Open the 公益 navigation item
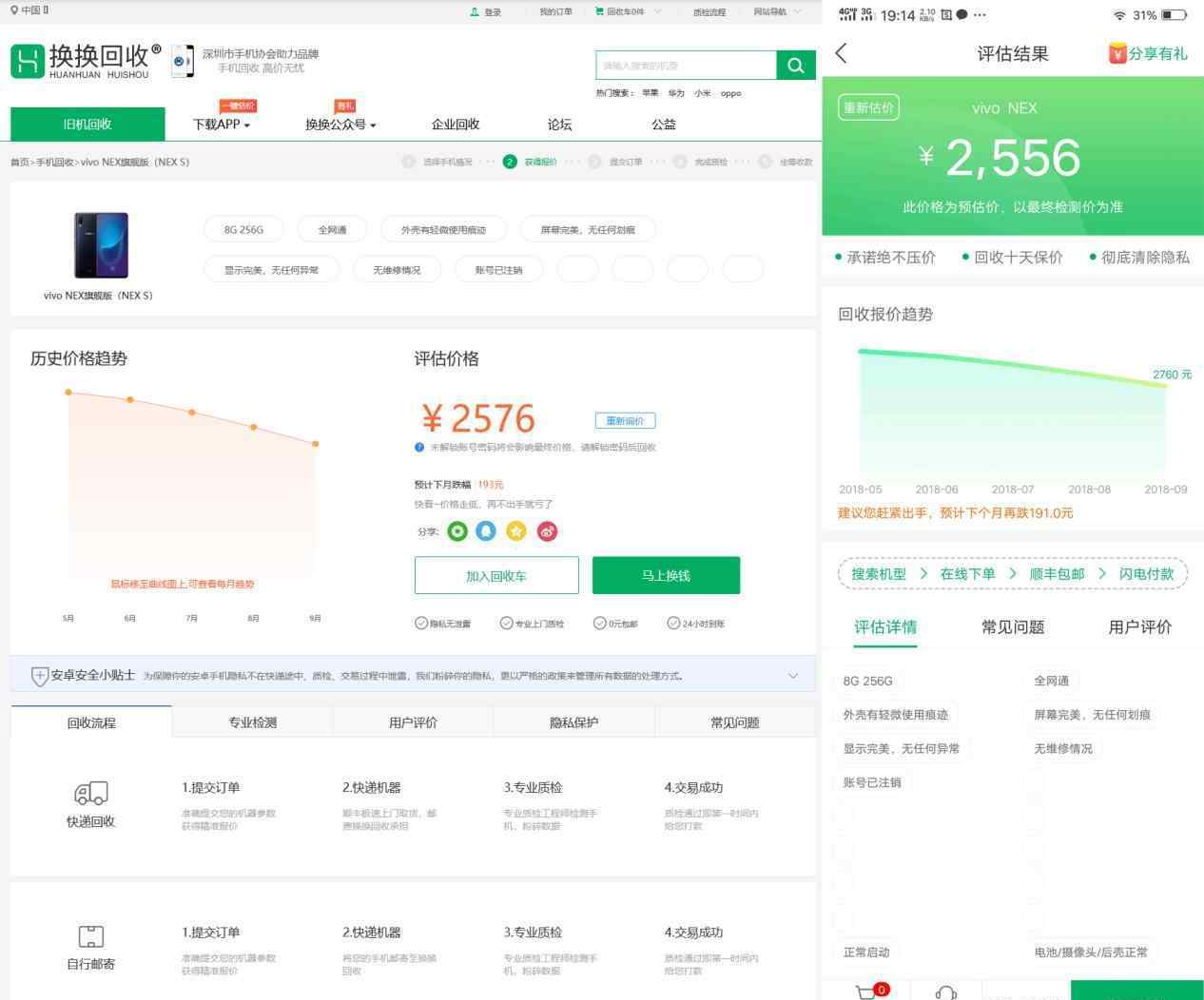Viewport: 1204px width, 1000px height. [x=664, y=125]
